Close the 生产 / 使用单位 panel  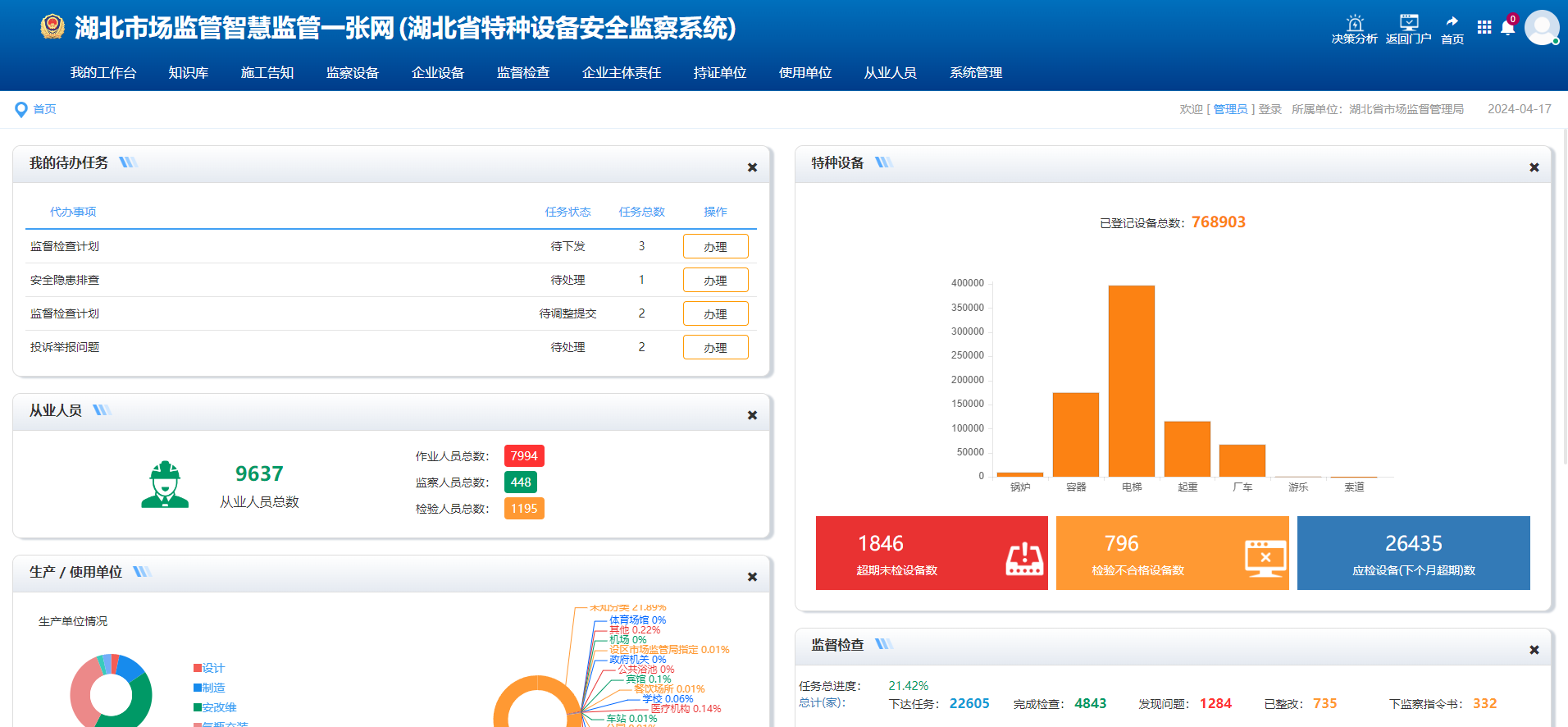[x=752, y=577]
